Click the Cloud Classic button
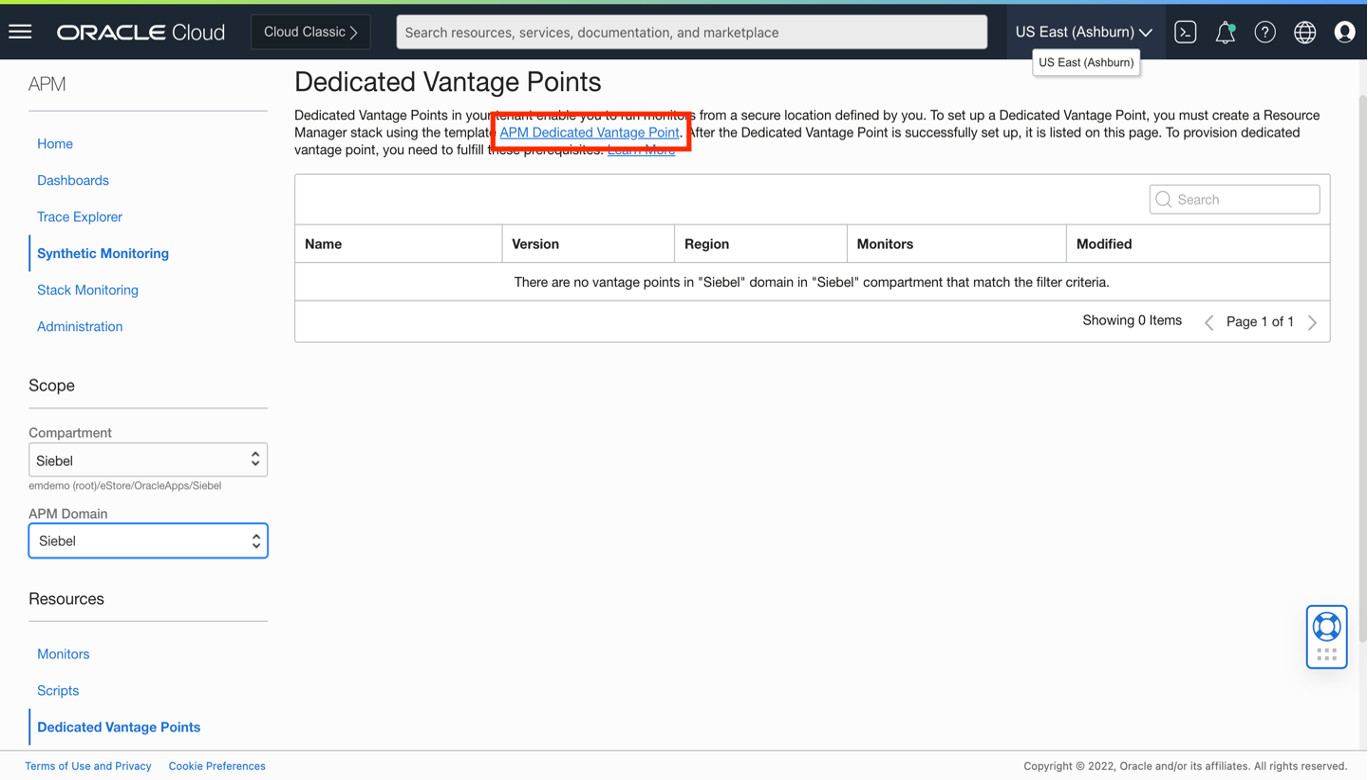Image resolution: width=1368 pixels, height=780 pixels. pos(311,32)
